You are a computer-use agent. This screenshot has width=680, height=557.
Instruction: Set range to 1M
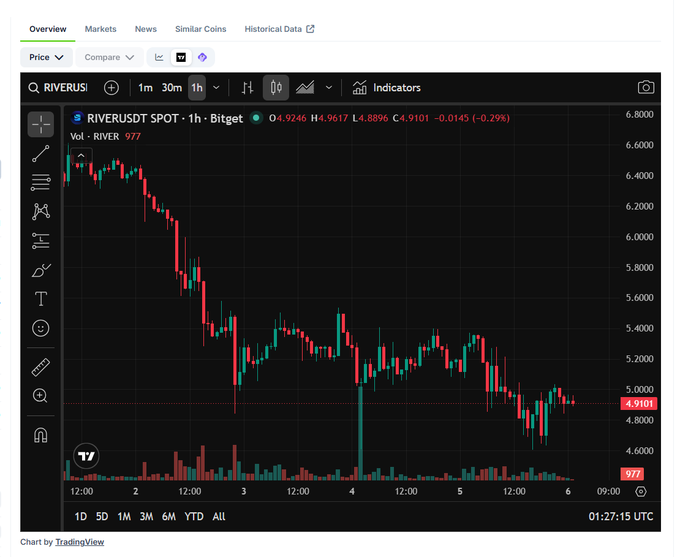[x=124, y=517]
